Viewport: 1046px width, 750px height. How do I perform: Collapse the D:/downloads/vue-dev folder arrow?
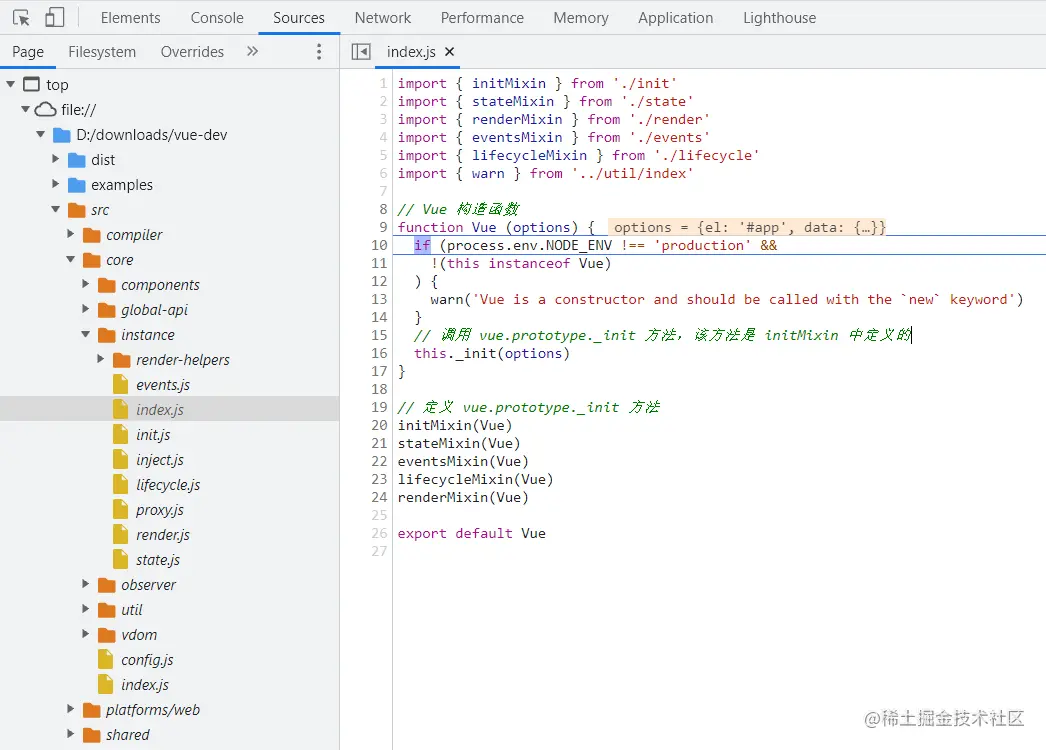coord(41,134)
